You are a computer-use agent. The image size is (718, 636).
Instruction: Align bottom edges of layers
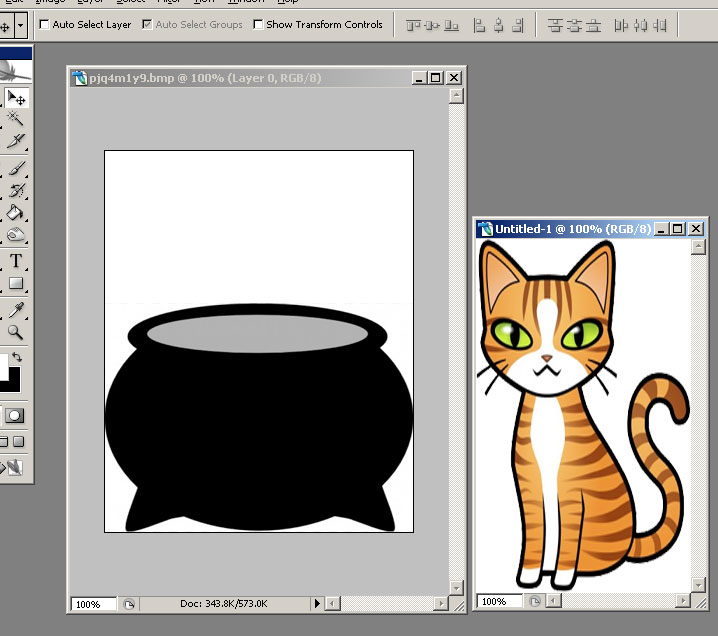pyautogui.click(x=451, y=25)
